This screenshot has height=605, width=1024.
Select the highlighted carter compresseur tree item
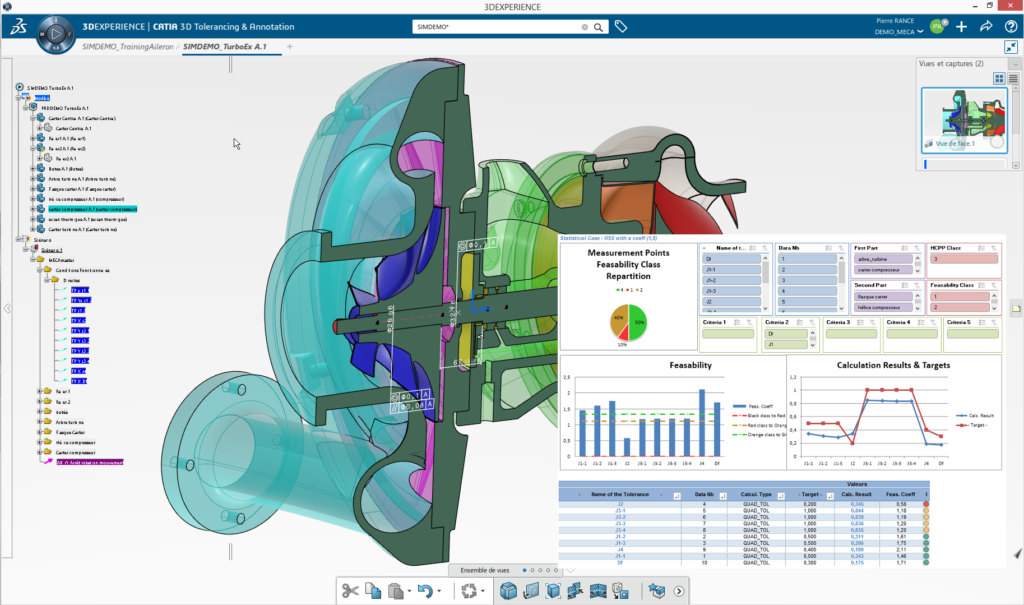[x=93, y=209]
